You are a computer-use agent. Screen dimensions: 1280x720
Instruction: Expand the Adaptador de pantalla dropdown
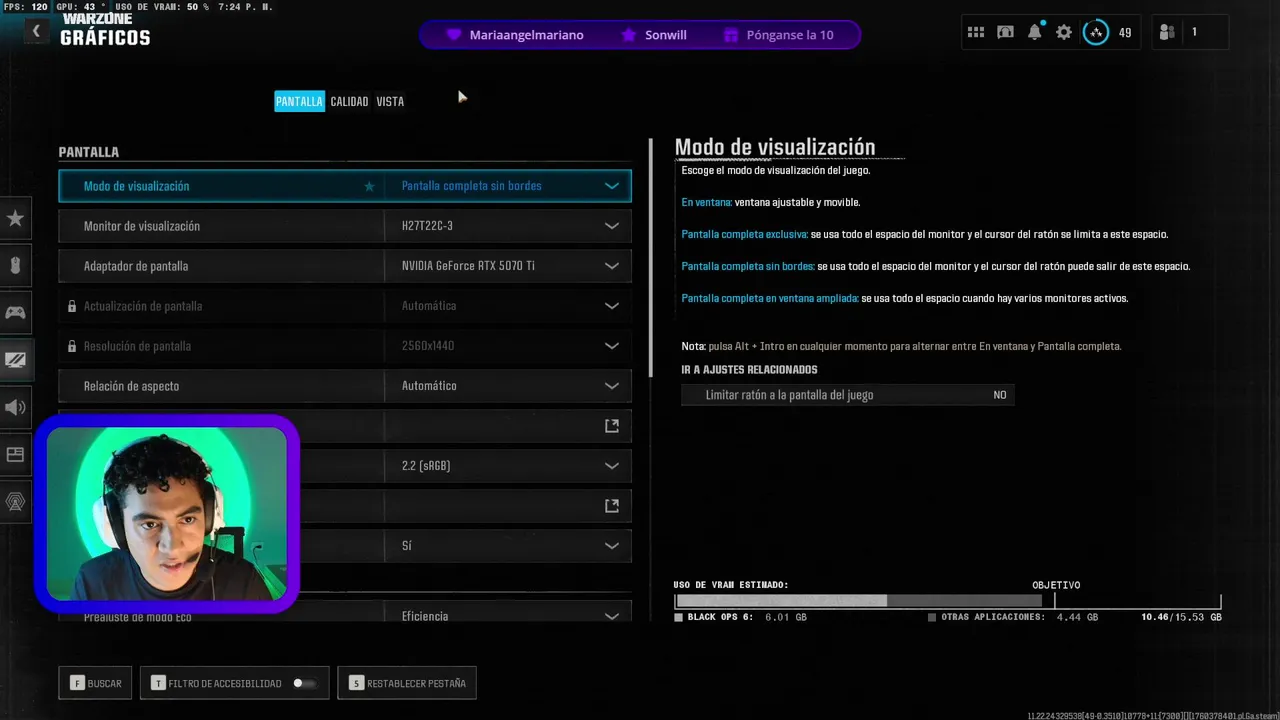(x=612, y=266)
